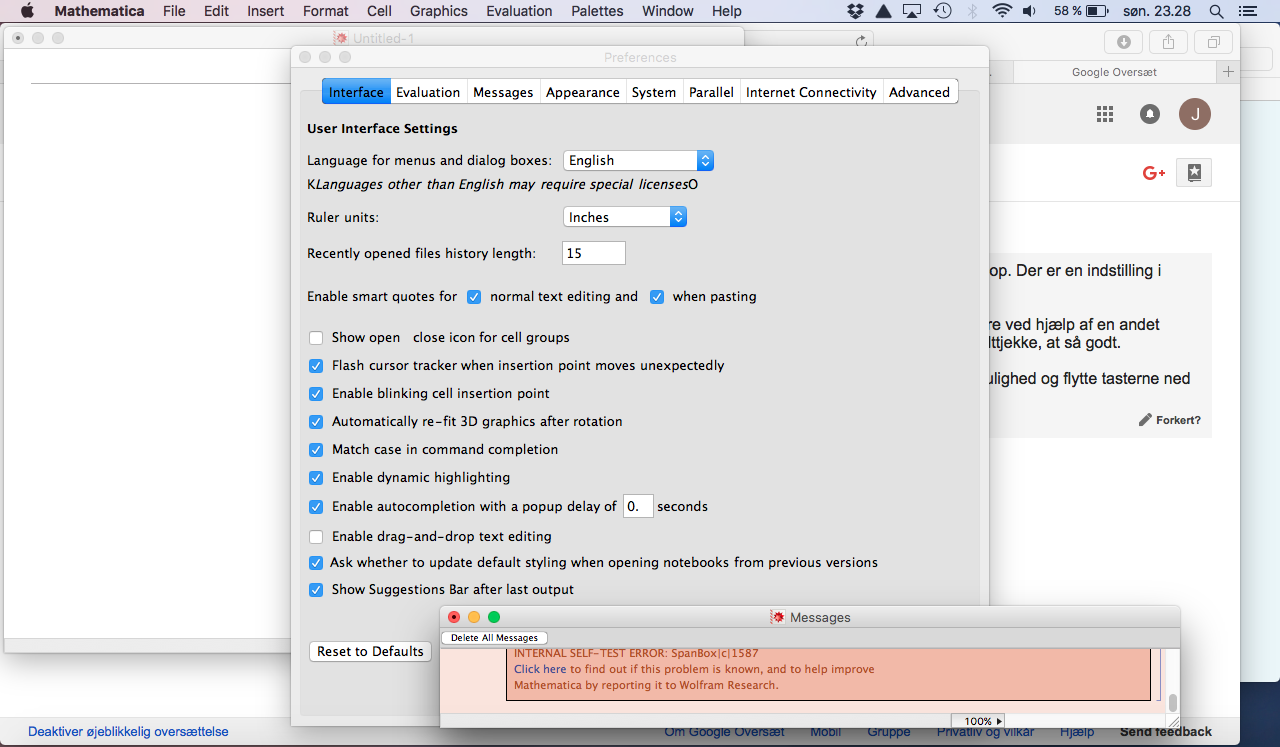Screen dimensions: 1280x747
Task: Click the volume speaker icon
Action: tap(1031, 11)
